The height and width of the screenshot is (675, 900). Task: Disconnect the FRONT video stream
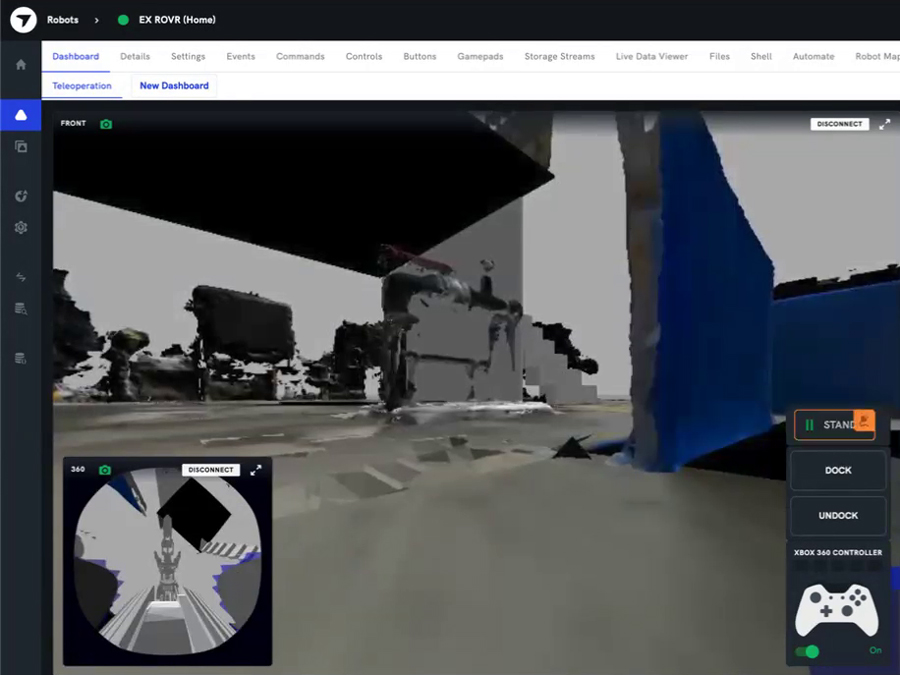(x=838, y=124)
